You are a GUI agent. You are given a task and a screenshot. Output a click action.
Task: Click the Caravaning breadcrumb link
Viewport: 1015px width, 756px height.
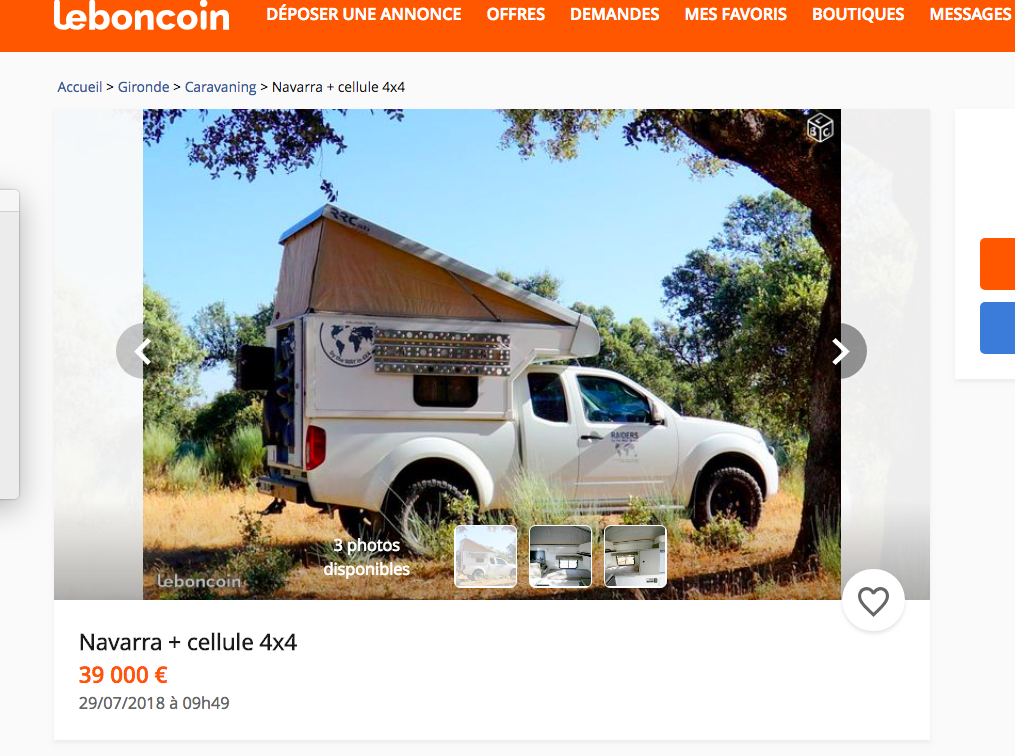(x=220, y=87)
